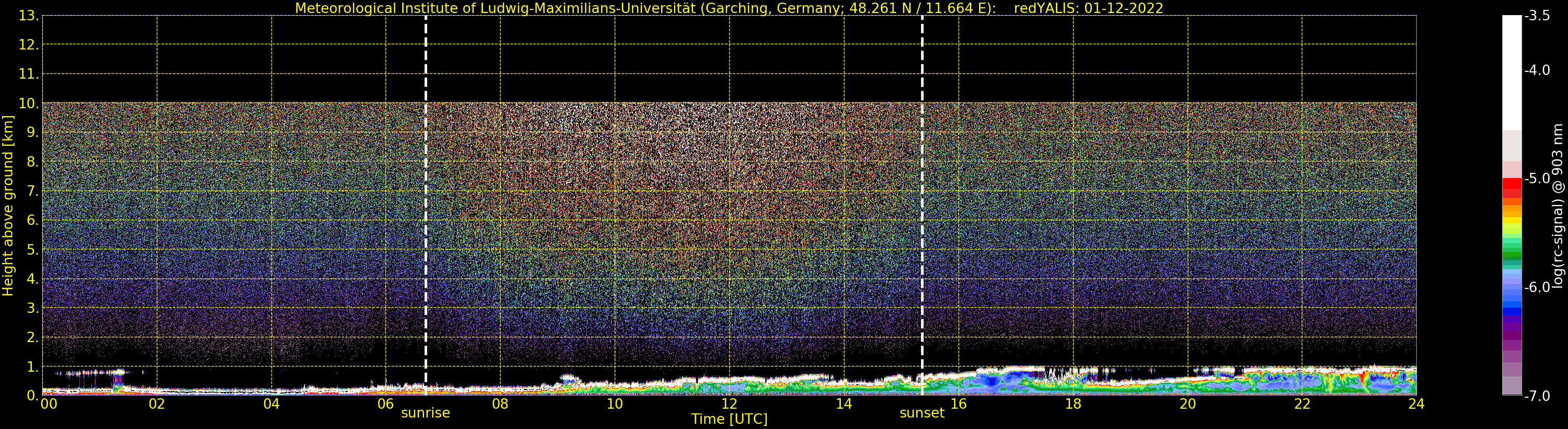Click the height-axis tick label '6.'
1568x429 pixels.
click(x=33, y=220)
